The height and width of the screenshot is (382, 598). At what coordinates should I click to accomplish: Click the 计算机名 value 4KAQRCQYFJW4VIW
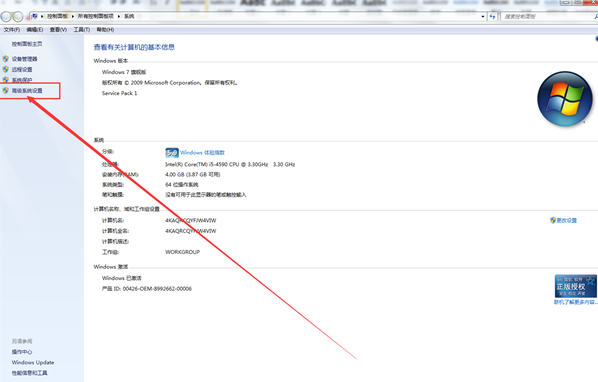point(190,220)
